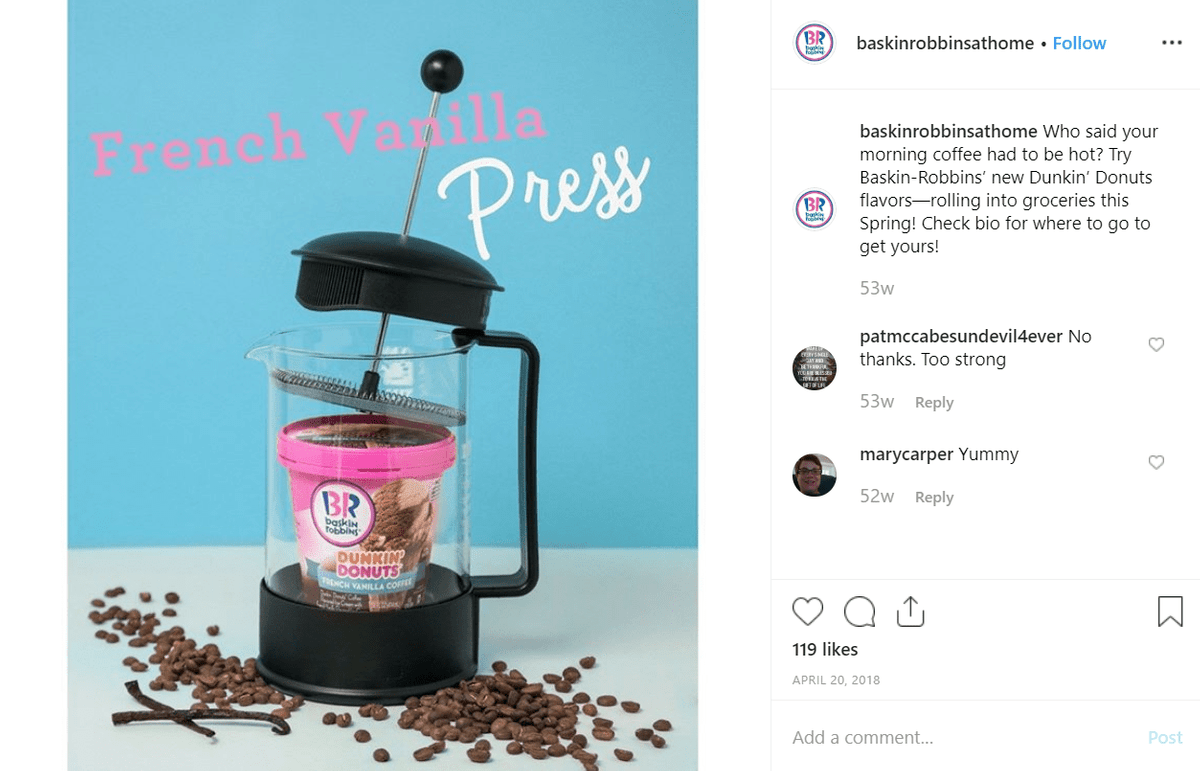This screenshot has width=1200, height=771.
Task: Follow baskinrobbinsathome account
Action: pos(1079,43)
